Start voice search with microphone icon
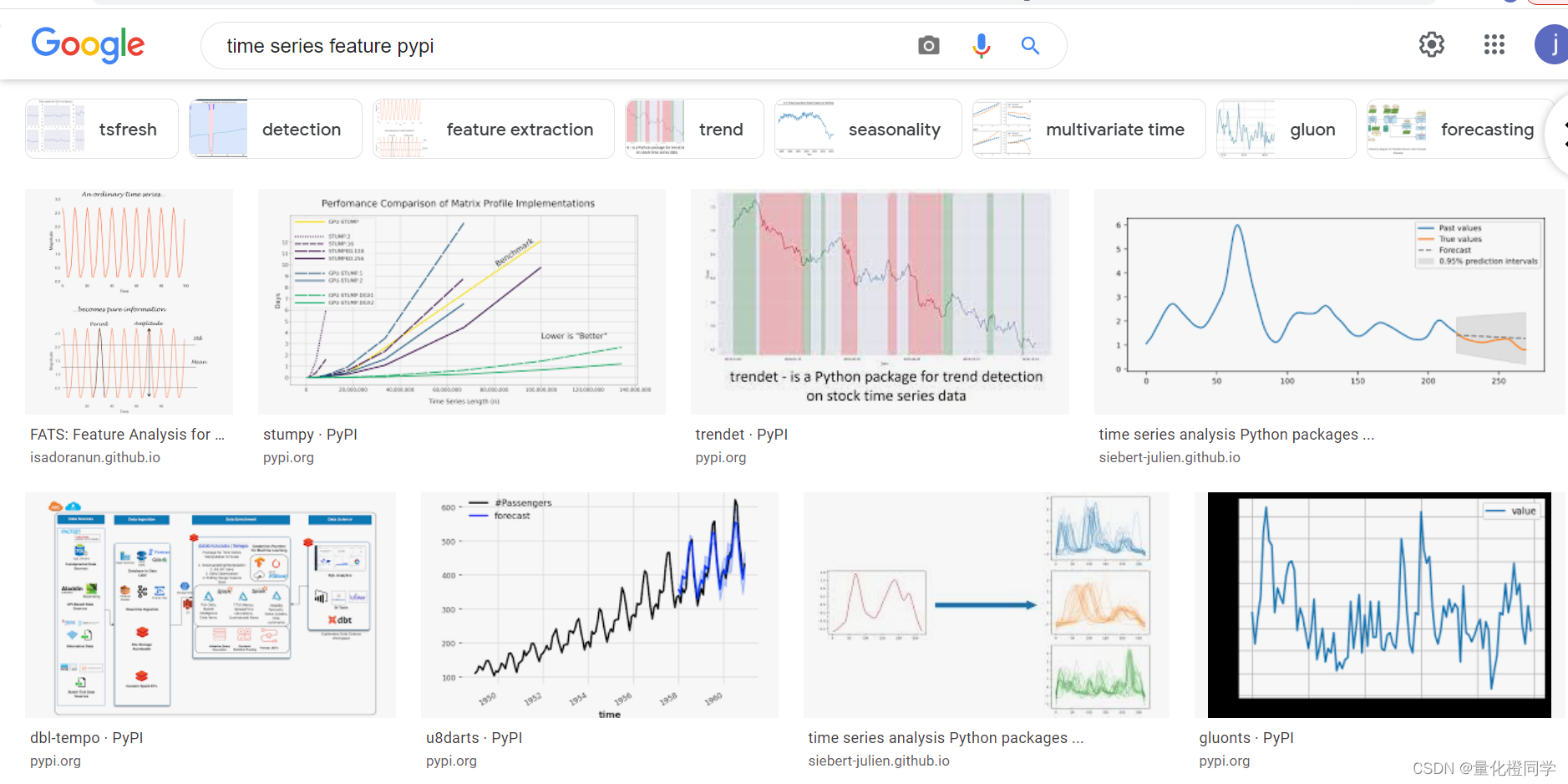The image size is (1568, 784). tap(981, 45)
